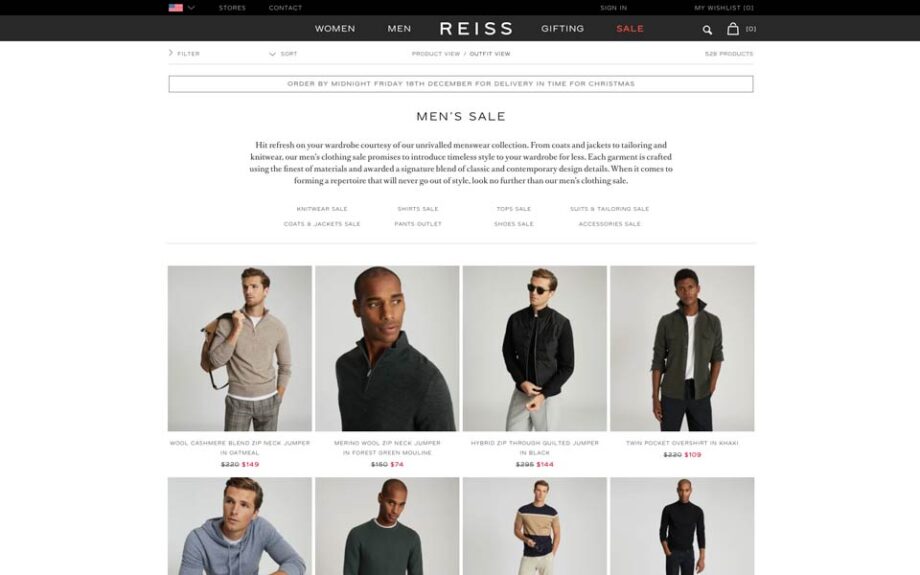Open the Sale menu in red
920x575 pixels.
[630, 28]
